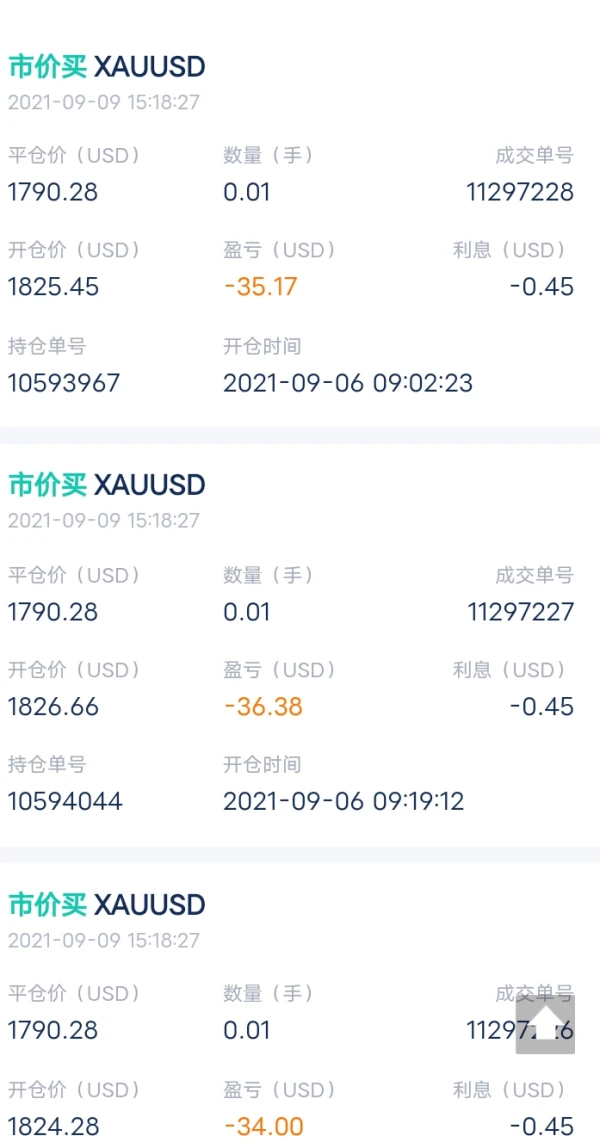600x1142 pixels.
Task: Tap the -36.38 profit/loss value
Action: [263, 707]
